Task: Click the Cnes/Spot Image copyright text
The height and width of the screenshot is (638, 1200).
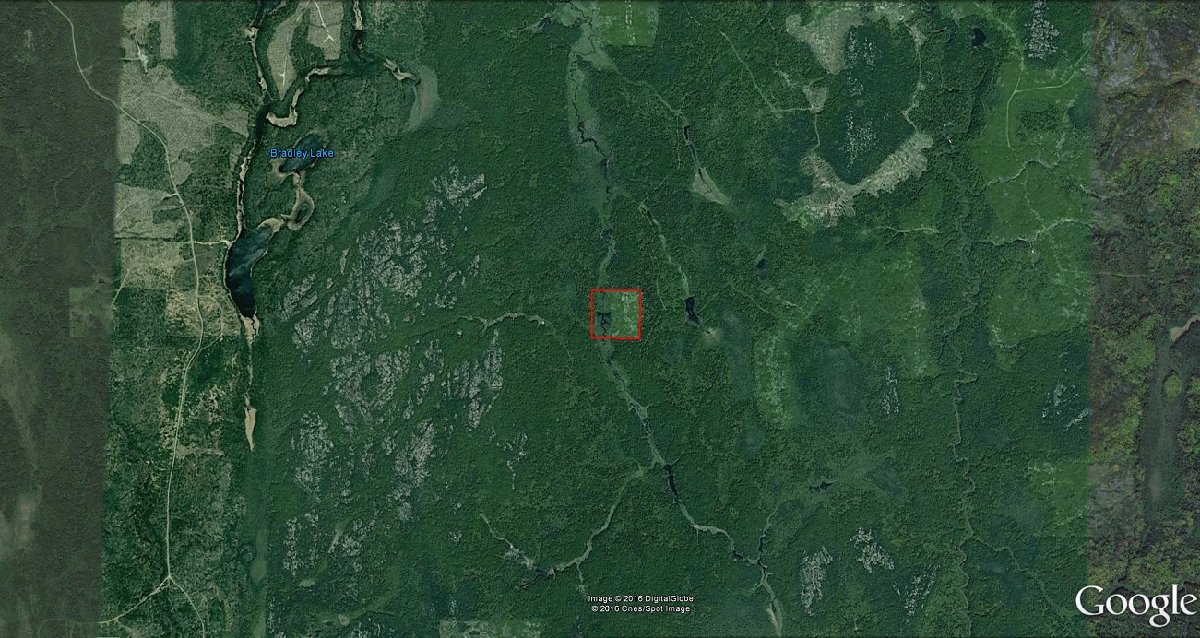Action: click(x=640, y=608)
